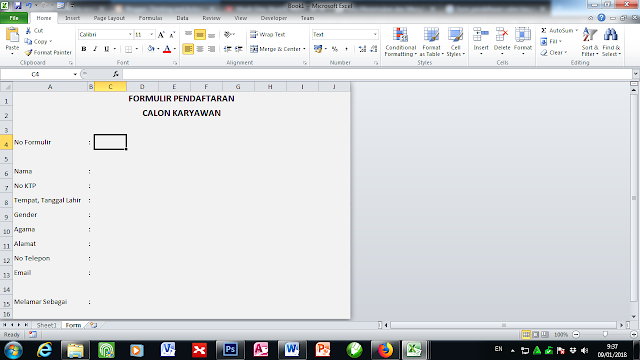
Task: Open the Text number format dropdown
Action: tap(375, 35)
